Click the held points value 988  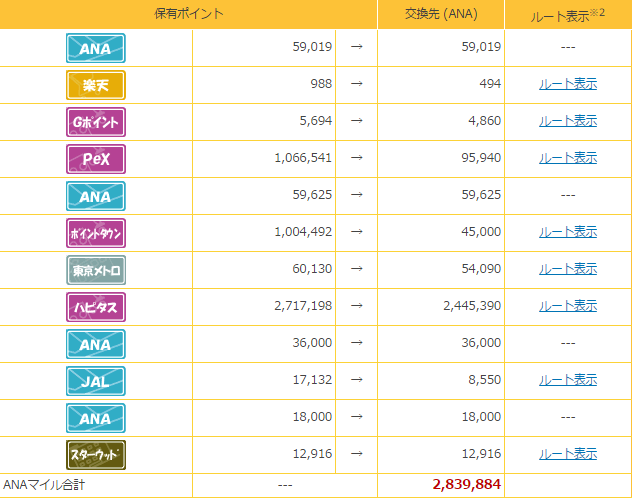tap(321, 84)
